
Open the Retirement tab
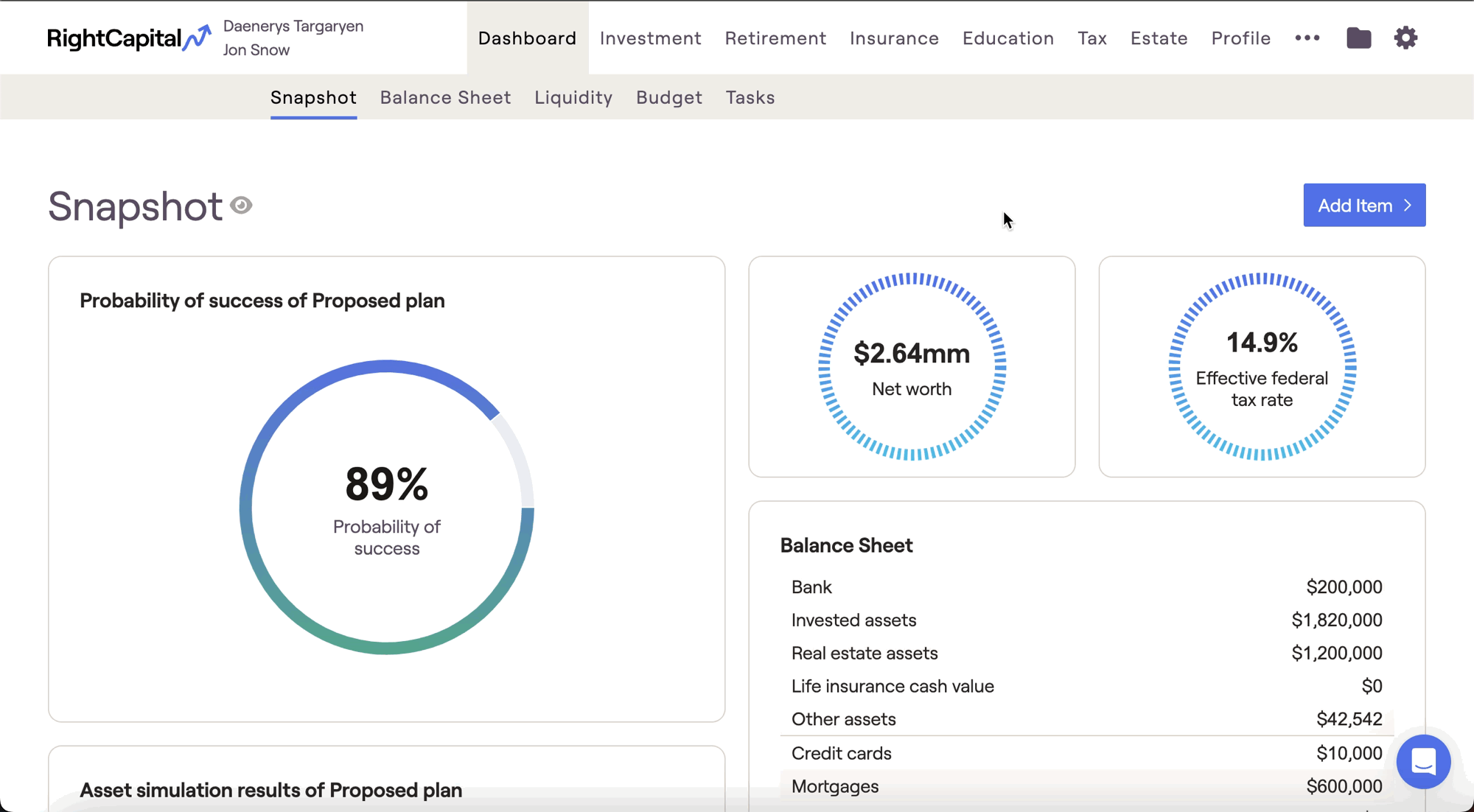[x=775, y=38]
